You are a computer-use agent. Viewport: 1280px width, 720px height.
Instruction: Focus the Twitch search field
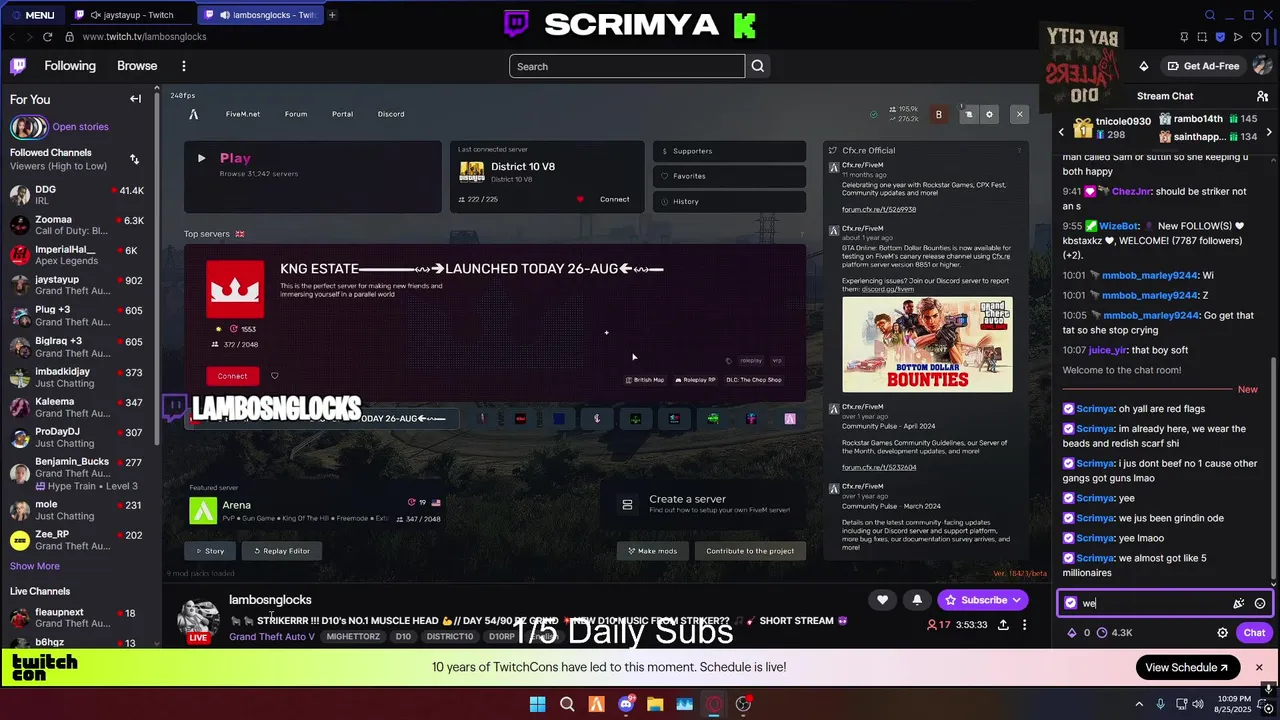point(627,66)
